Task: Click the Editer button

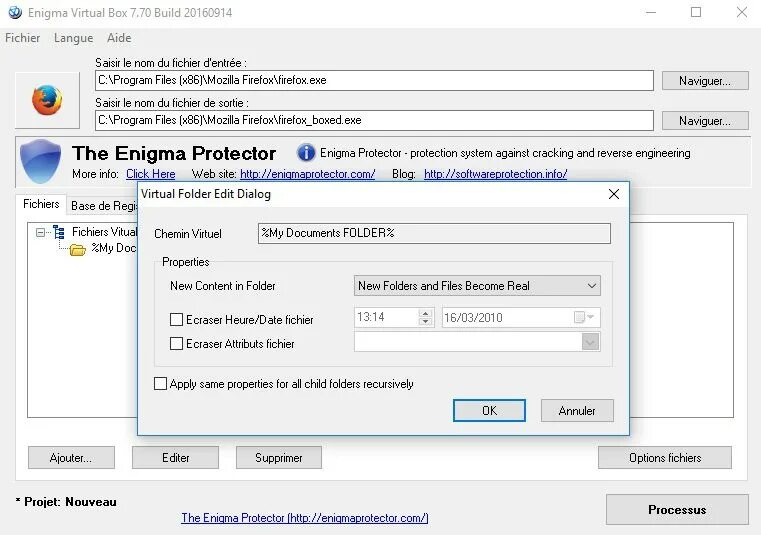Action: coord(175,458)
